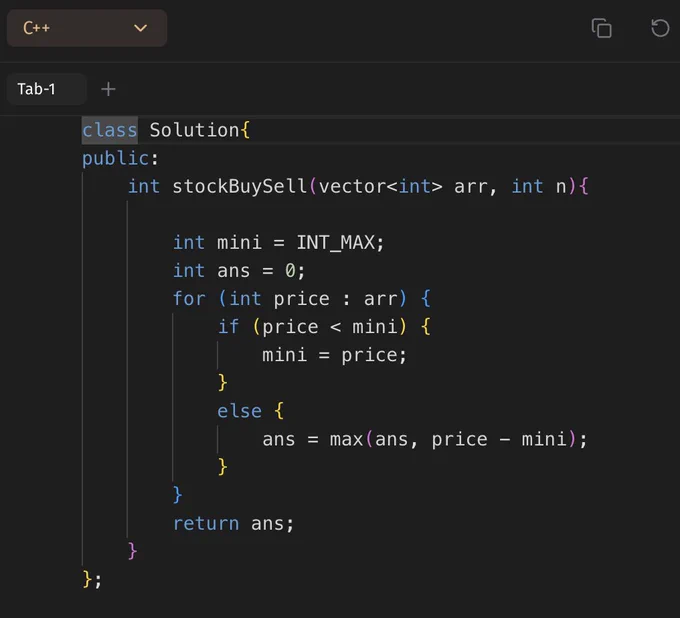
Task: Click the pink closing brace of function
Action: click(x=132, y=551)
